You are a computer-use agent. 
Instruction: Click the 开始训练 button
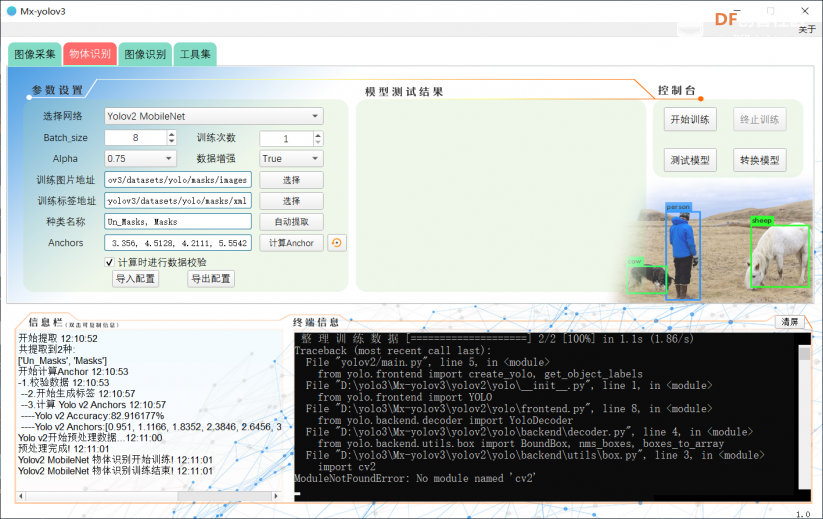(690, 120)
